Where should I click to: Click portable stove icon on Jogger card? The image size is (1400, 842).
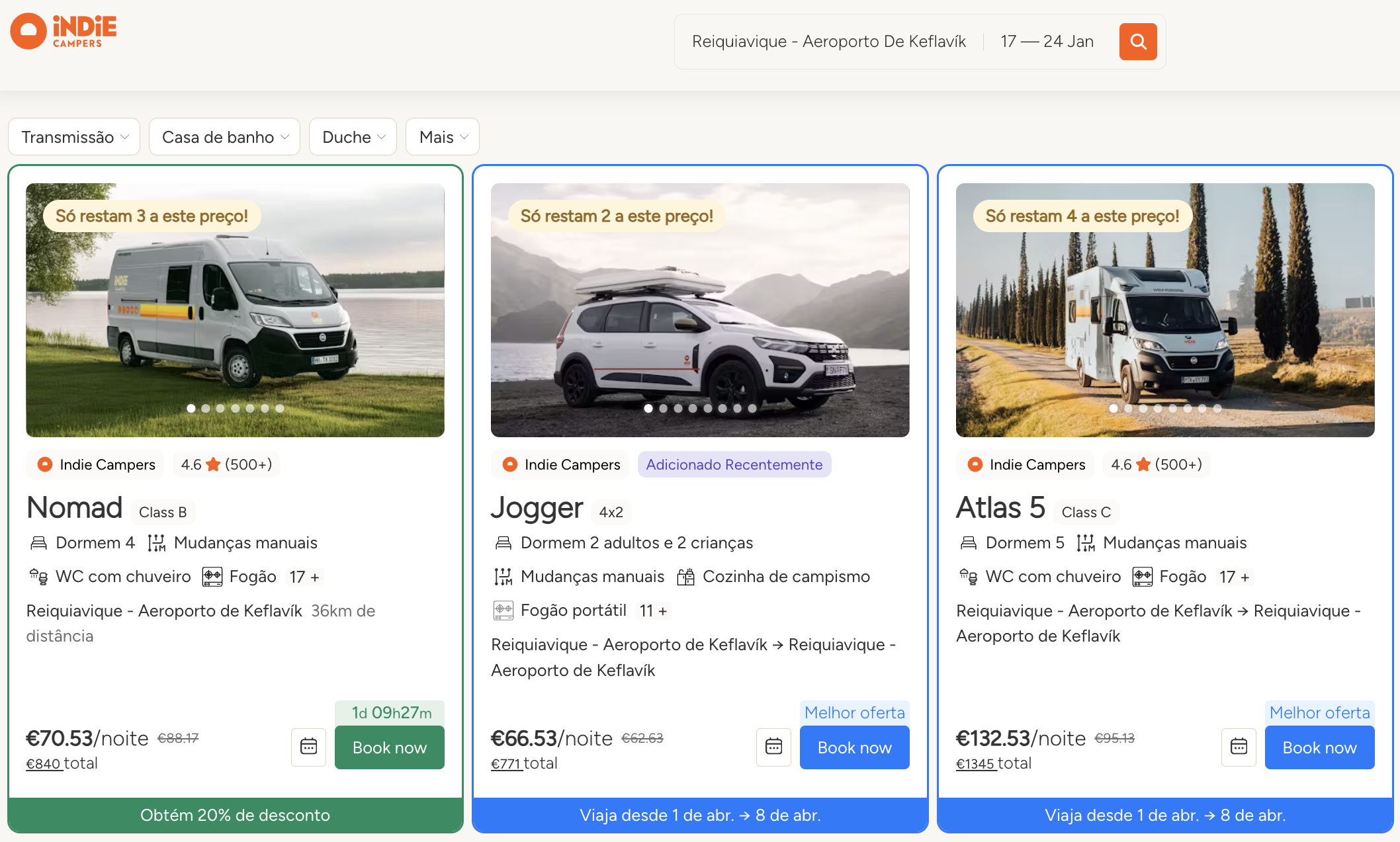click(x=503, y=610)
